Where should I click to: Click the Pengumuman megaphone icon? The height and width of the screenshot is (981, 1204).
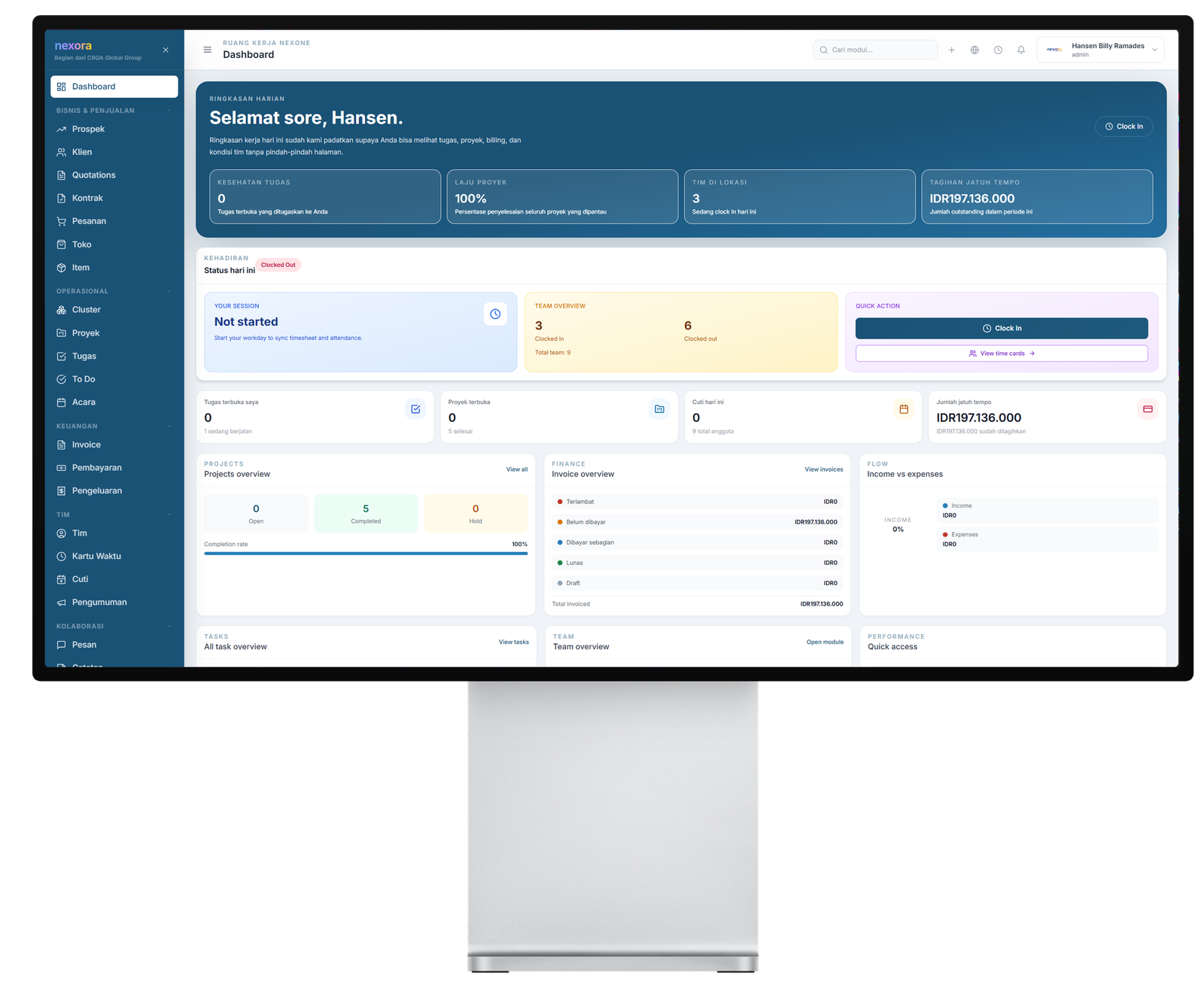[x=62, y=603]
